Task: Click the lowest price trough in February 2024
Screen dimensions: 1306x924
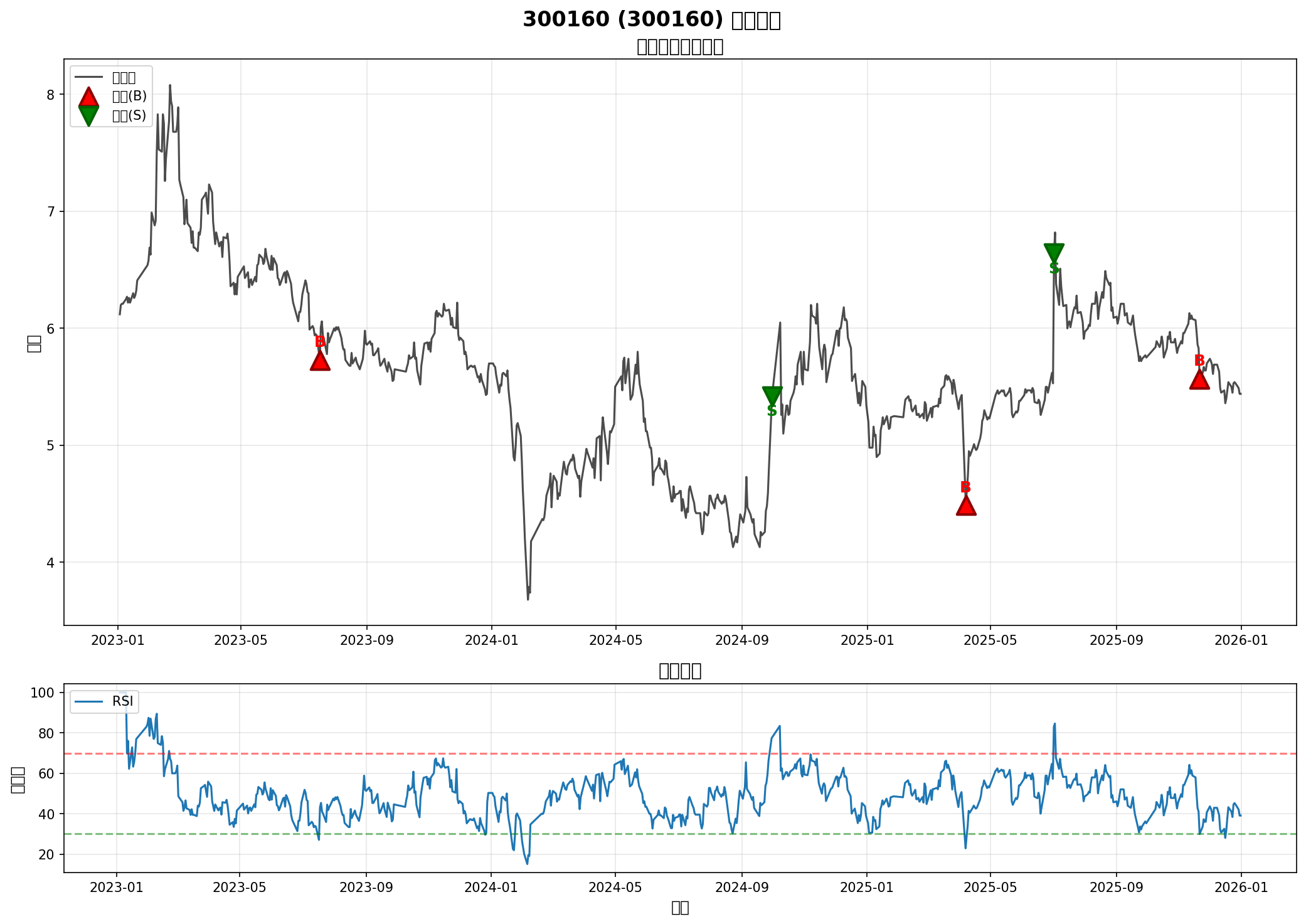Action: coord(528,599)
